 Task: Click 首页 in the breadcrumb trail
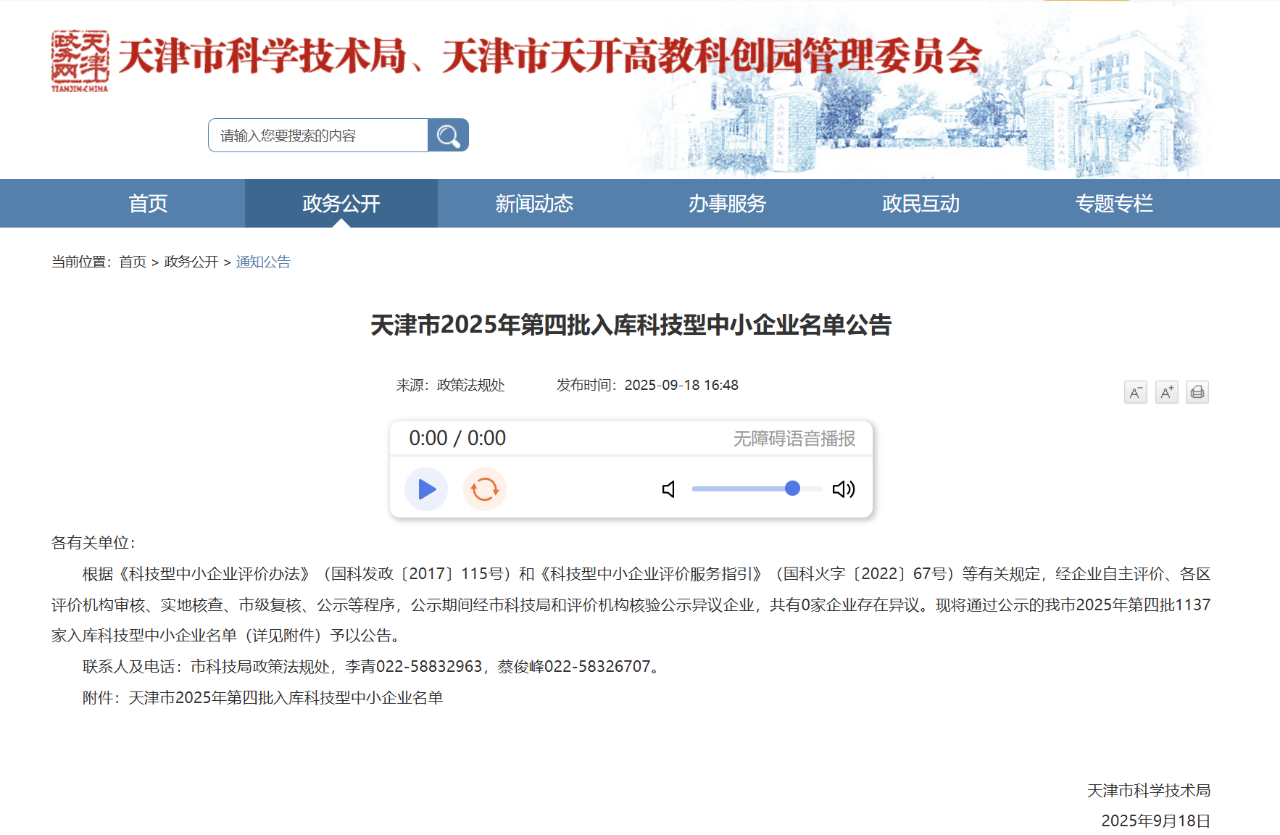[132, 262]
